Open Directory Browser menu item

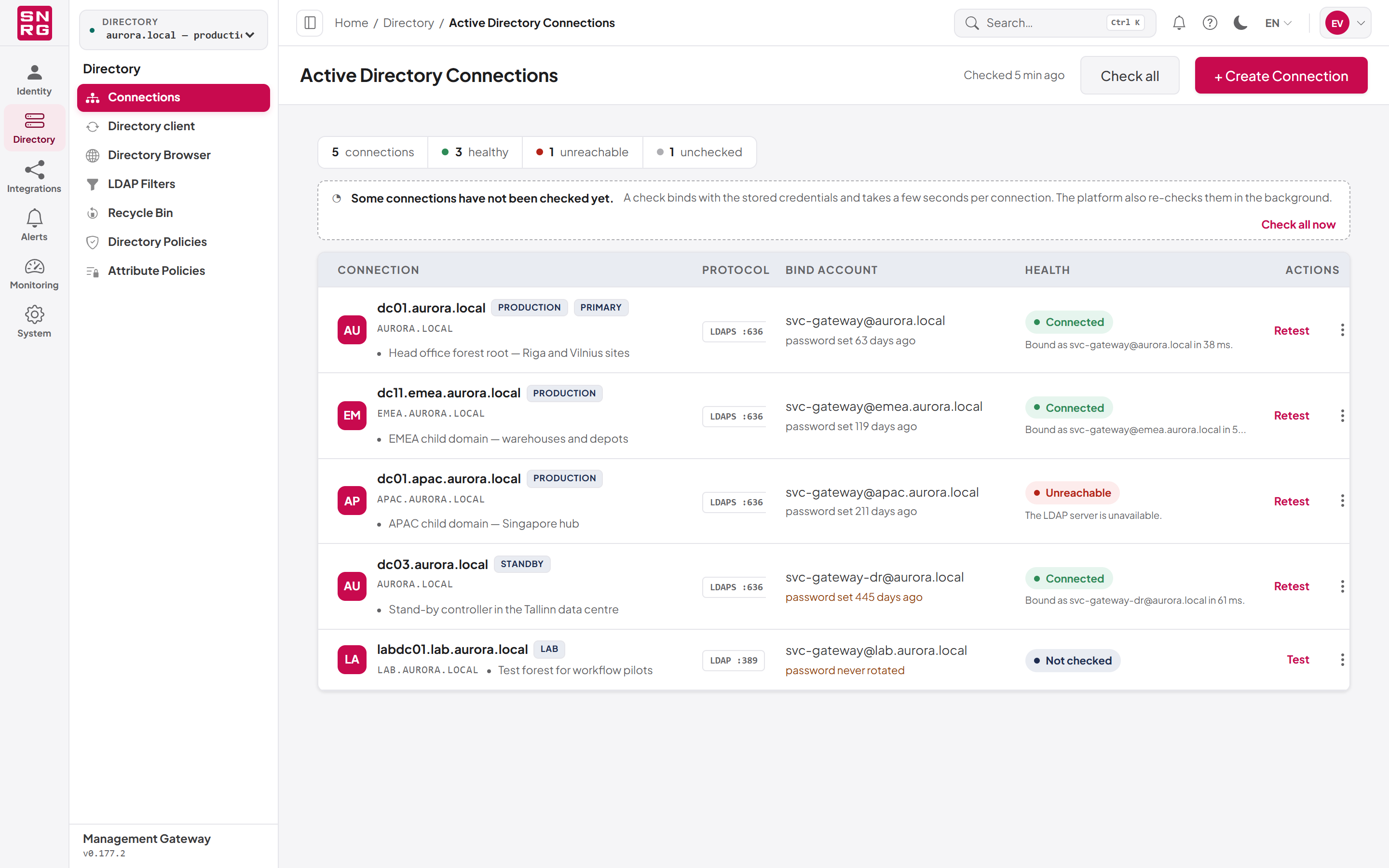173,155
